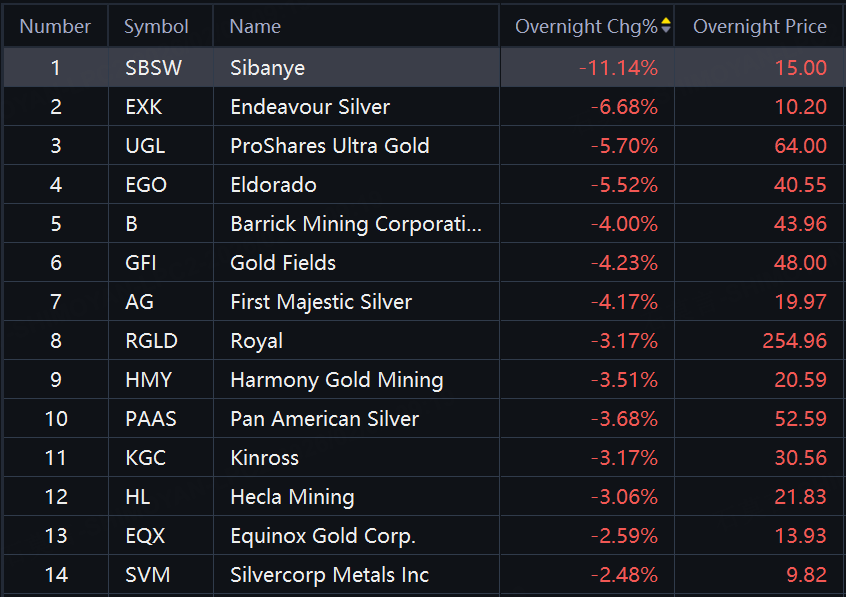Click the RGLD ticker symbol

click(151, 341)
